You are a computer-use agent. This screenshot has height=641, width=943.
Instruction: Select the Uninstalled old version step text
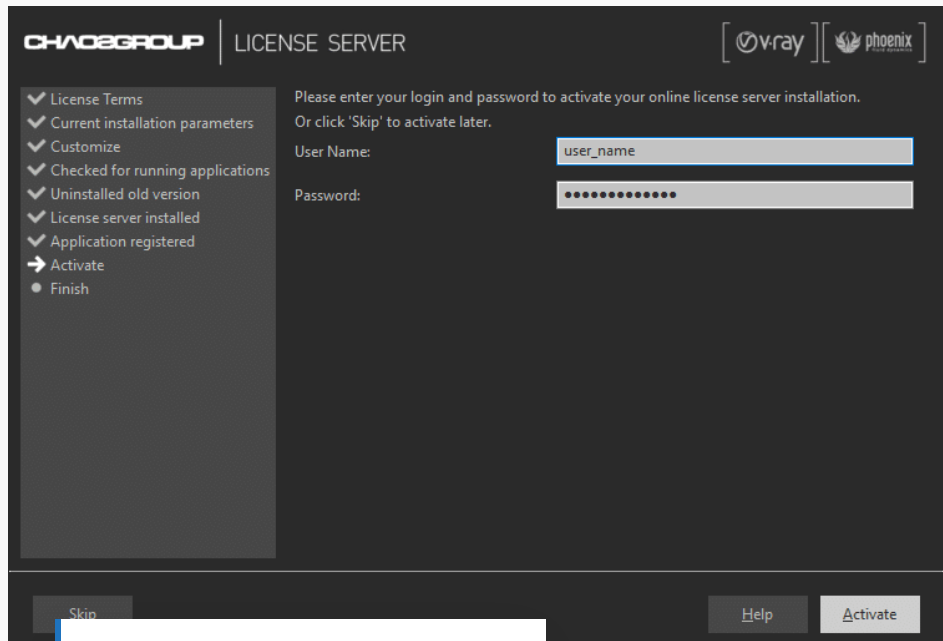point(125,194)
